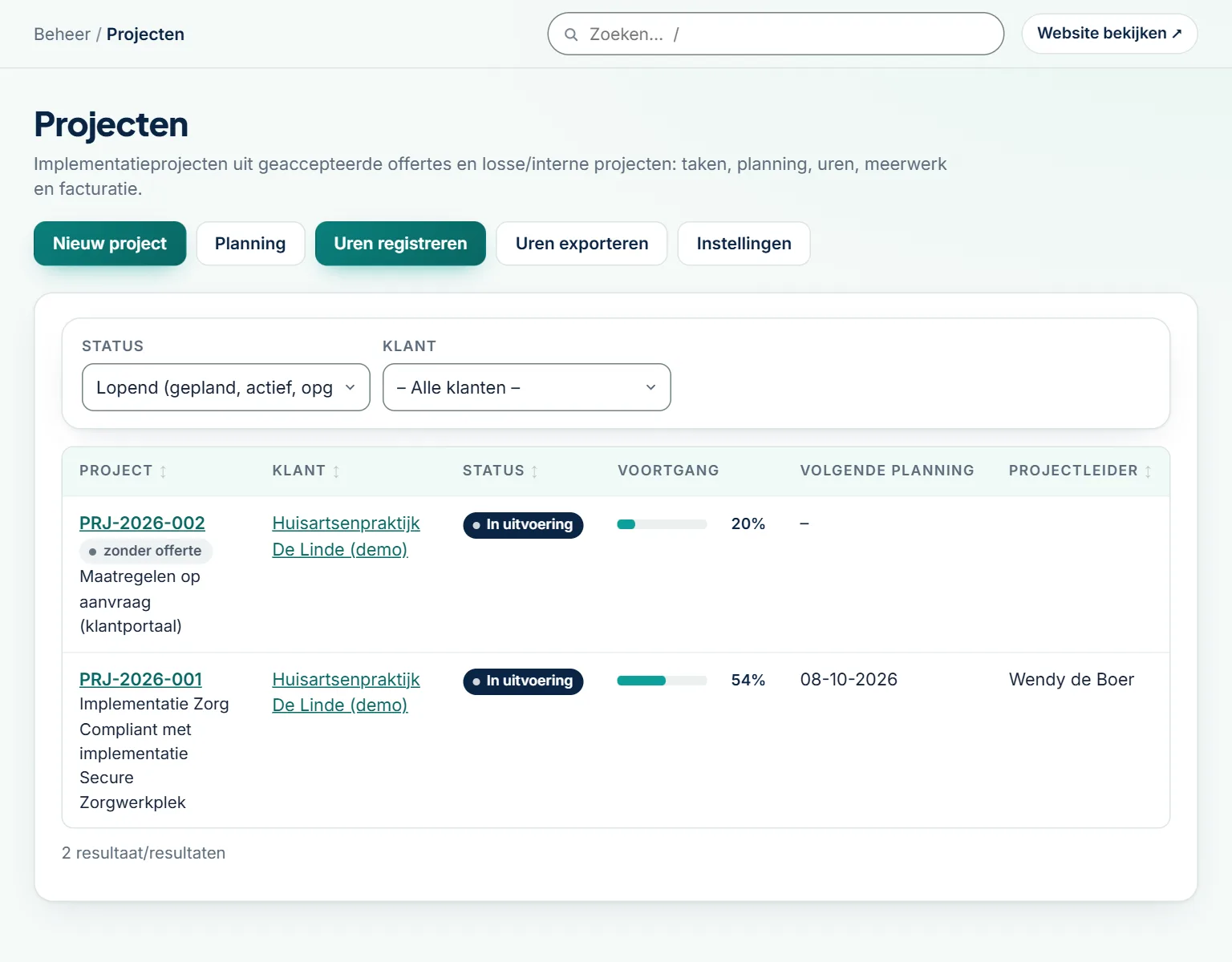
Task: Open the Status filter dropdown
Action: [x=226, y=387]
